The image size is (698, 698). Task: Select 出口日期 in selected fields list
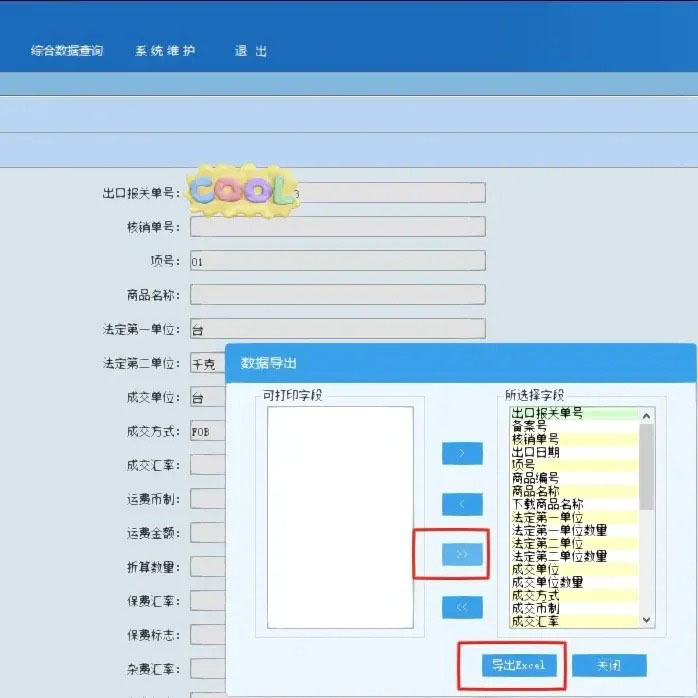pyautogui.click(x=574, y=452)
